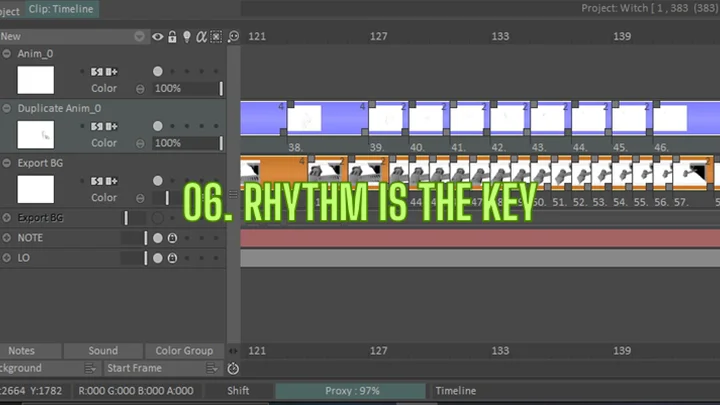Collapse the Anim_0 layer
This screenshot has width=720, height=405.
[x=8, y=53]
